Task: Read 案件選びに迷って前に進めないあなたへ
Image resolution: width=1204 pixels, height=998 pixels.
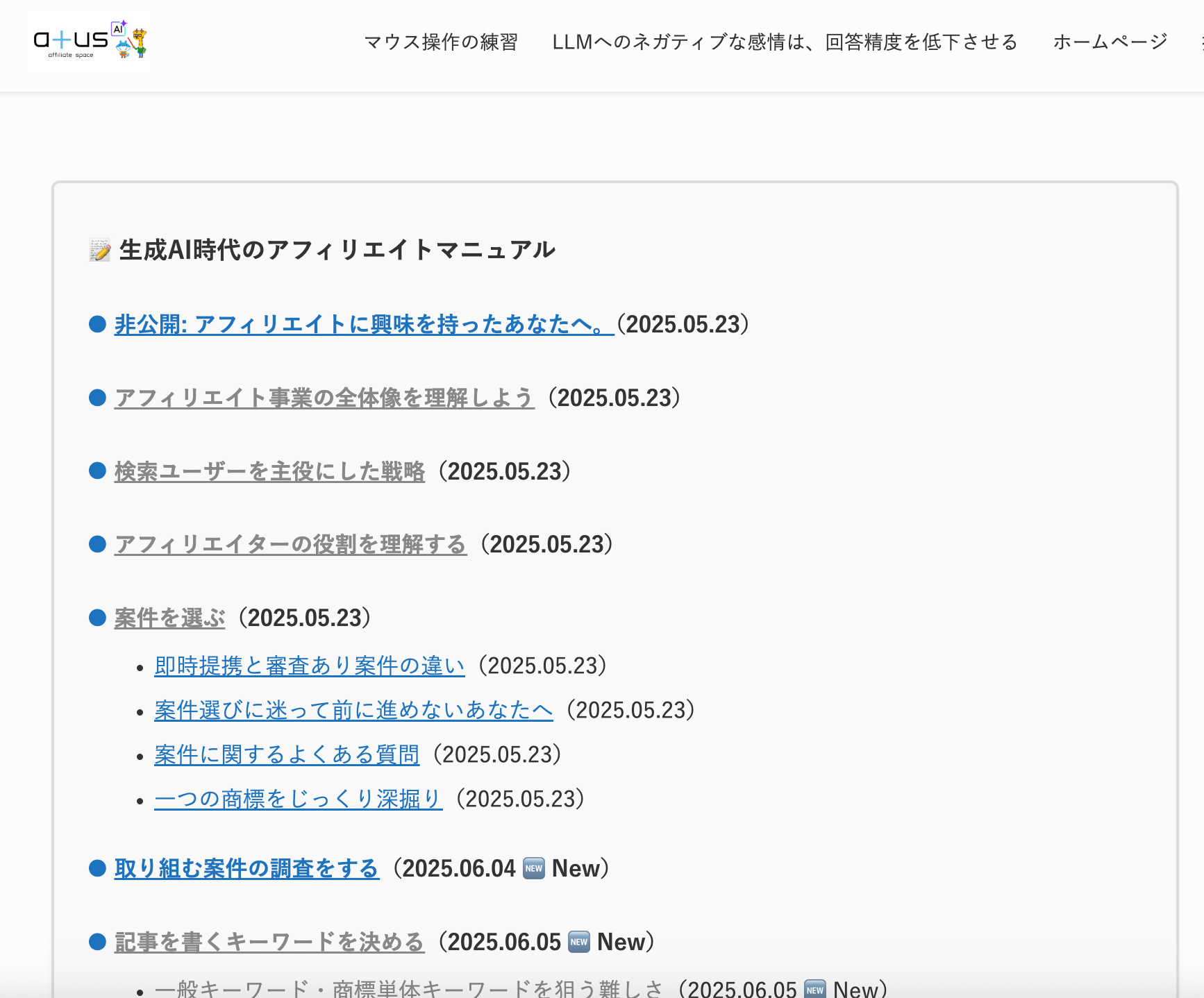Action: pyautogui.click(x=353, y=711)
